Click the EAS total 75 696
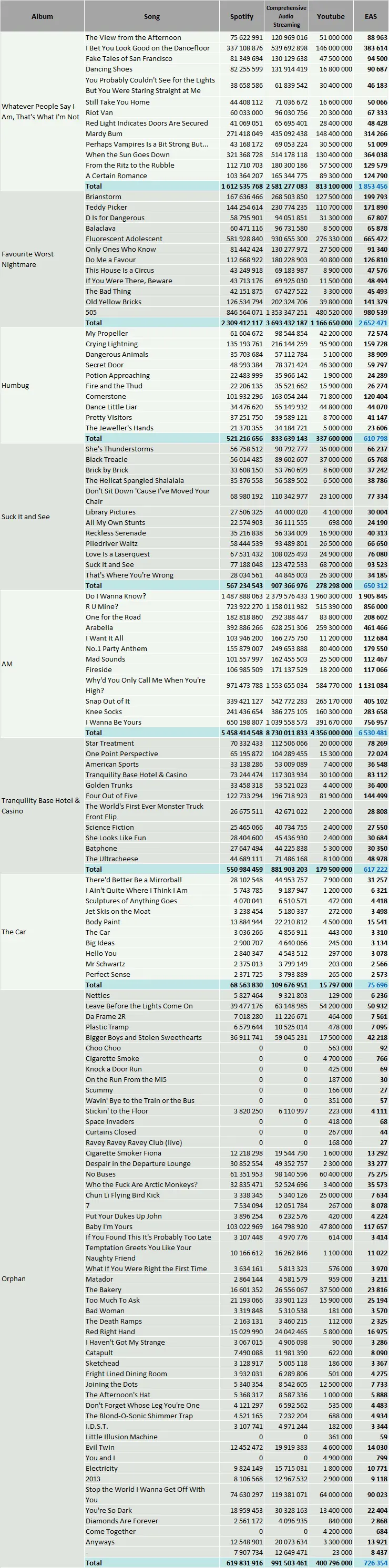This screenshot has height=1568, width=389. (377, 985)
